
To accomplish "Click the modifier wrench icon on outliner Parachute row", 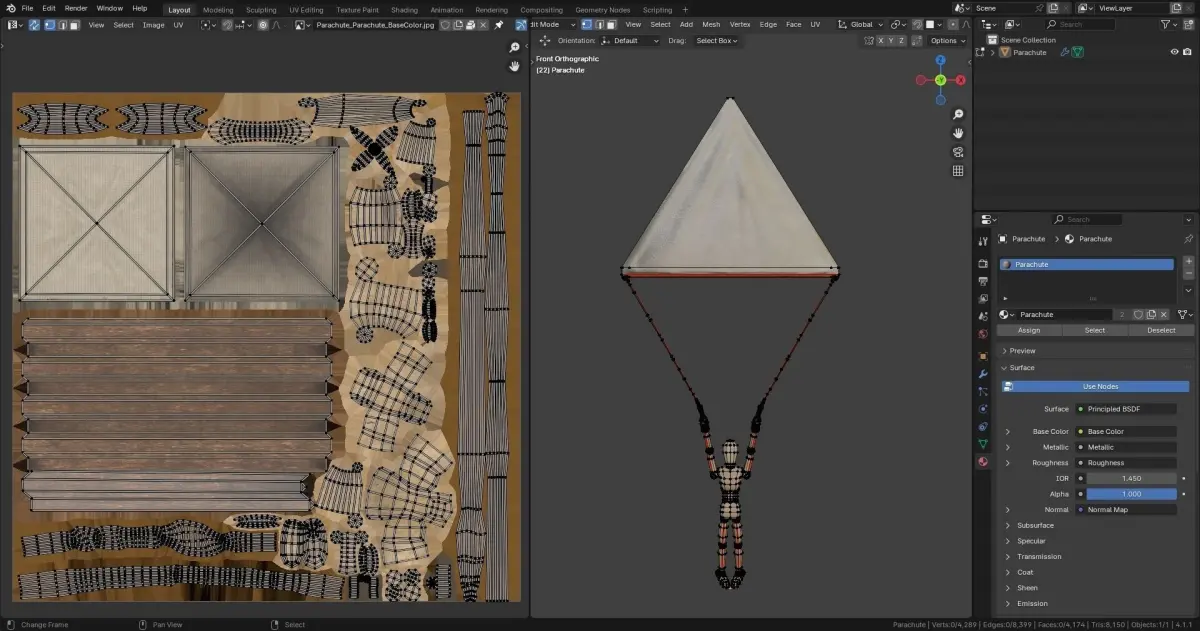I will (x=1065, y=52).
